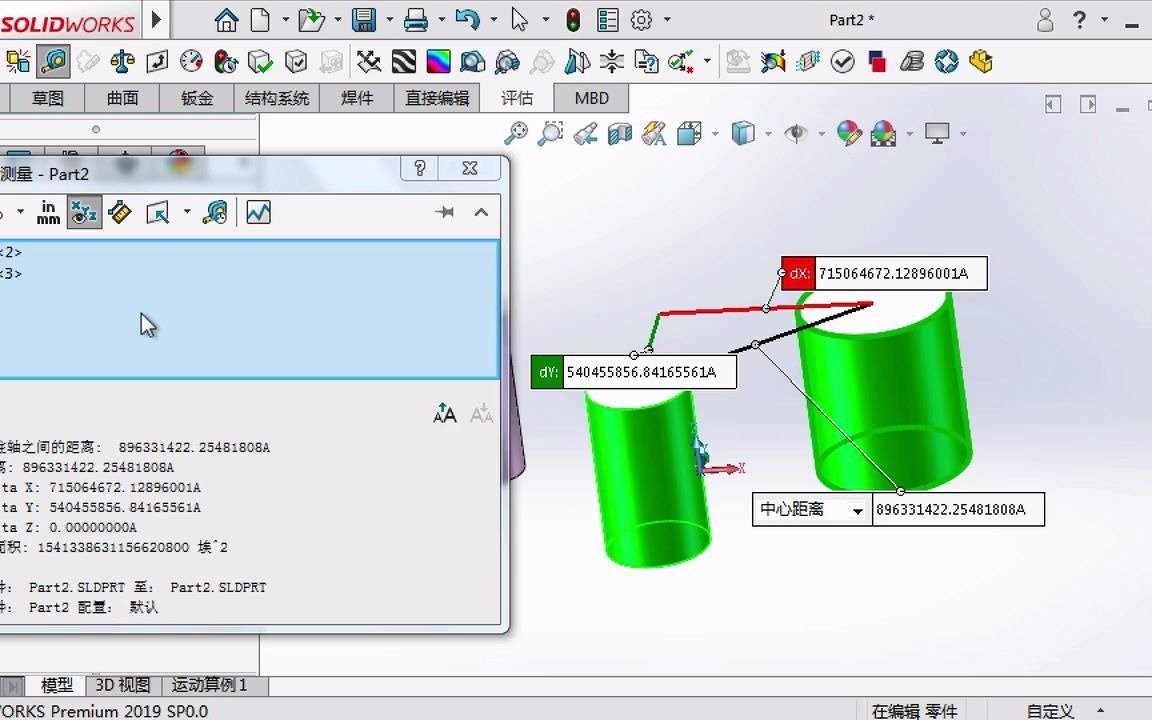Open the 中心距离 dropdown in graphics area

click(858, 510)
